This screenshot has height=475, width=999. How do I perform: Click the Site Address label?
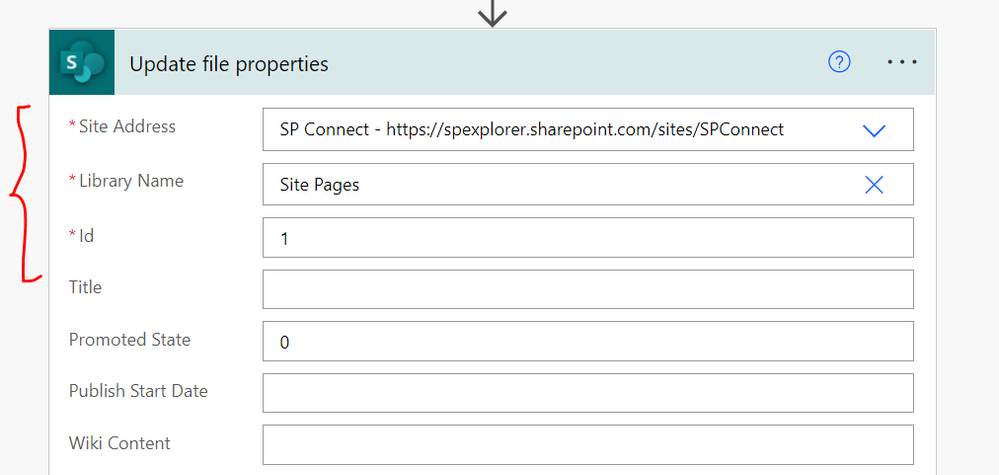(x=127, y=126)
